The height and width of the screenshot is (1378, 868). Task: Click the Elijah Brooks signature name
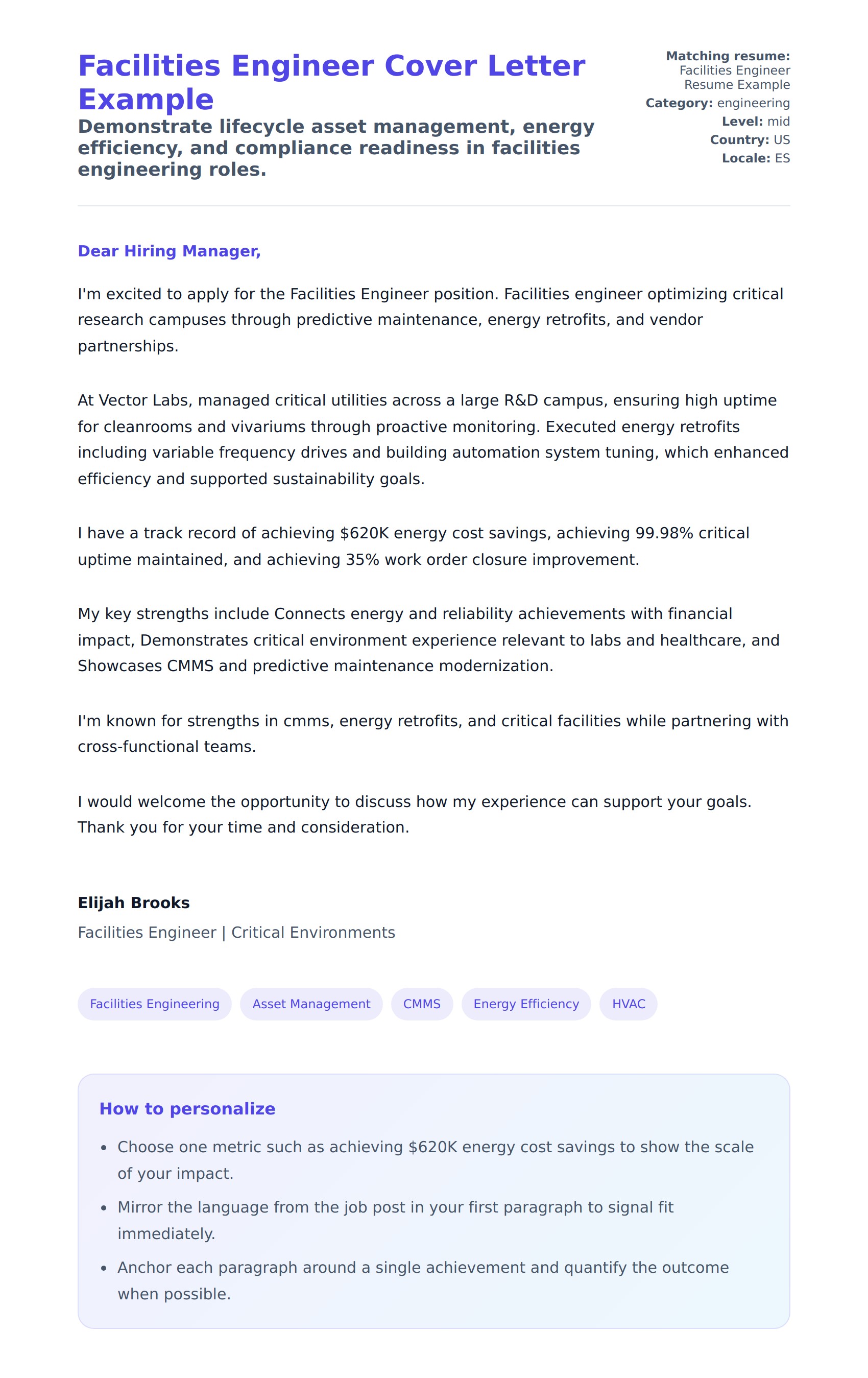[x=134, y=902]
